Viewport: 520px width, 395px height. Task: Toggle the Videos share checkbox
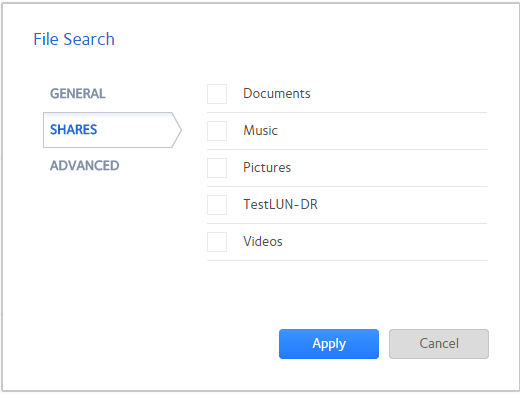pos(217,242)
